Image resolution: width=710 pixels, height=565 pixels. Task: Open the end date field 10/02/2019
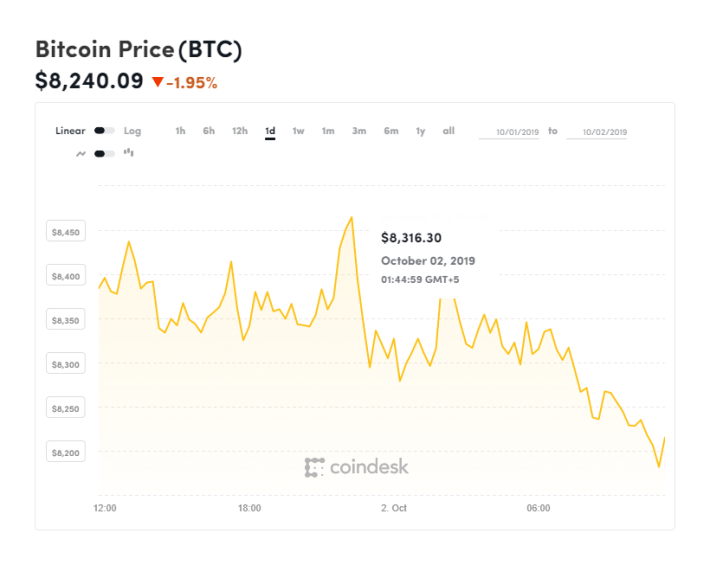(597, 132)
